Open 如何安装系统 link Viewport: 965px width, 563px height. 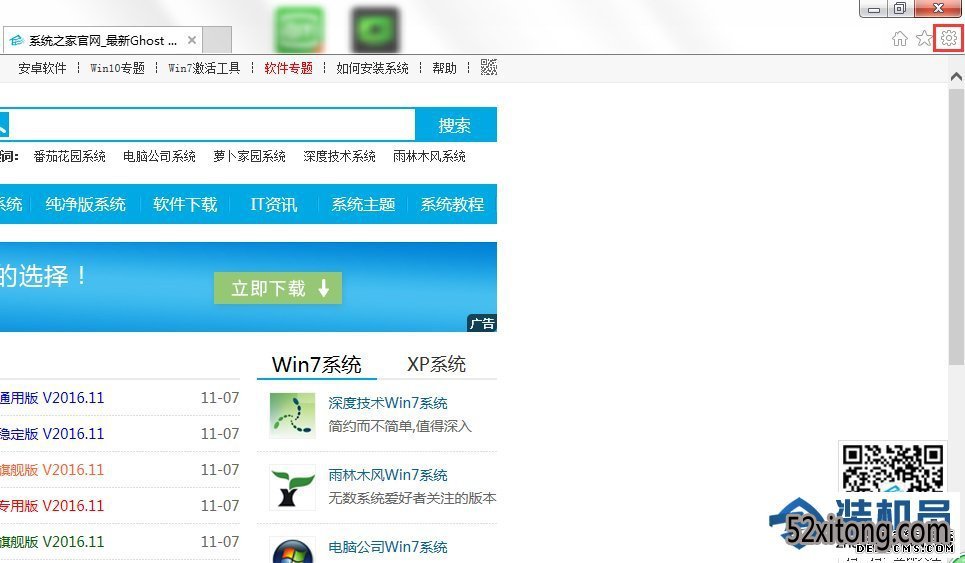point(372,68)
